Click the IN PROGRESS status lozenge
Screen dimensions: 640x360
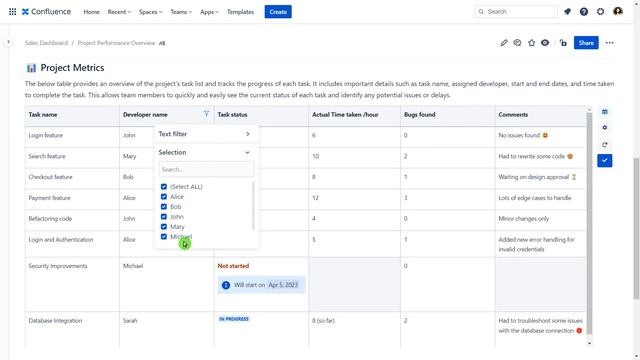(234, 319)
